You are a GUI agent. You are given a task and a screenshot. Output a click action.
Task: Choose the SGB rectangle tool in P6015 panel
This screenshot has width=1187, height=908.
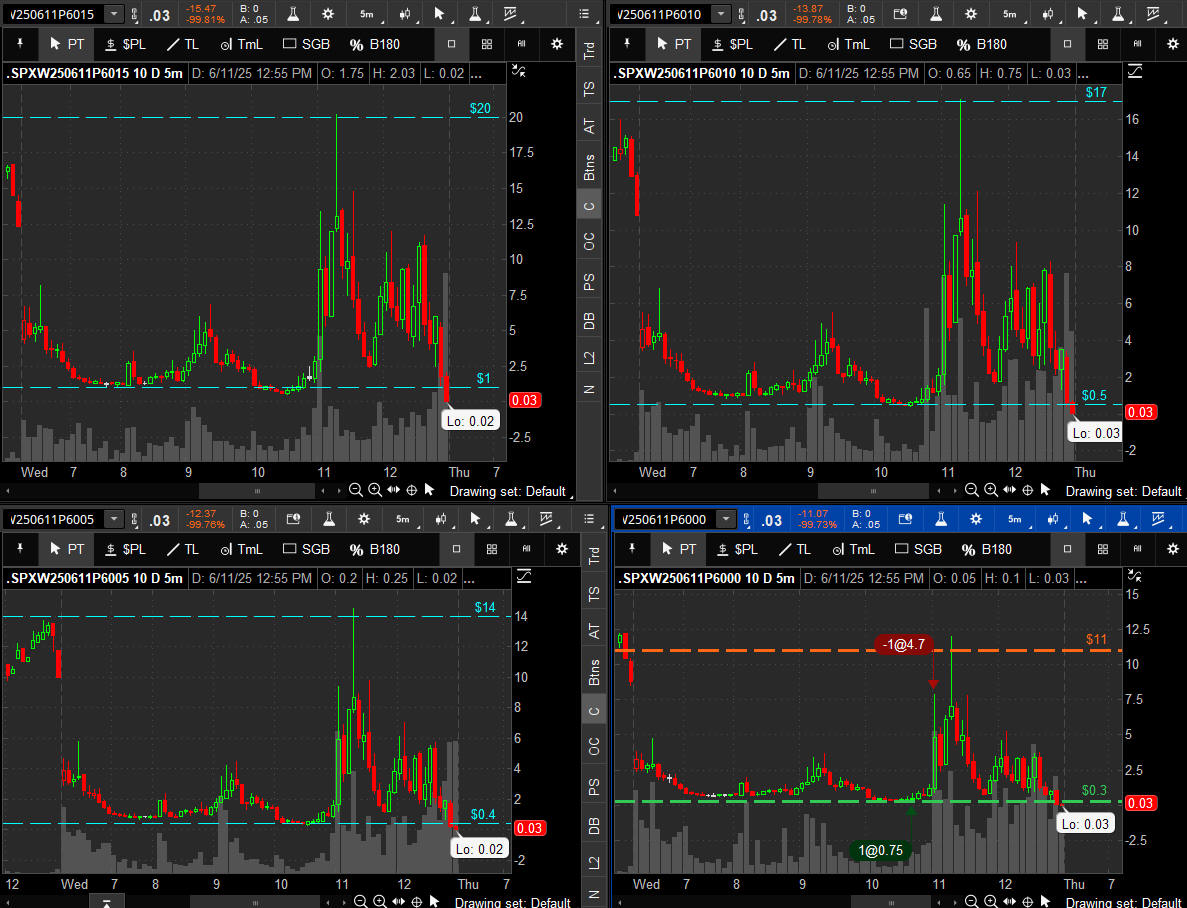(306, 44)
